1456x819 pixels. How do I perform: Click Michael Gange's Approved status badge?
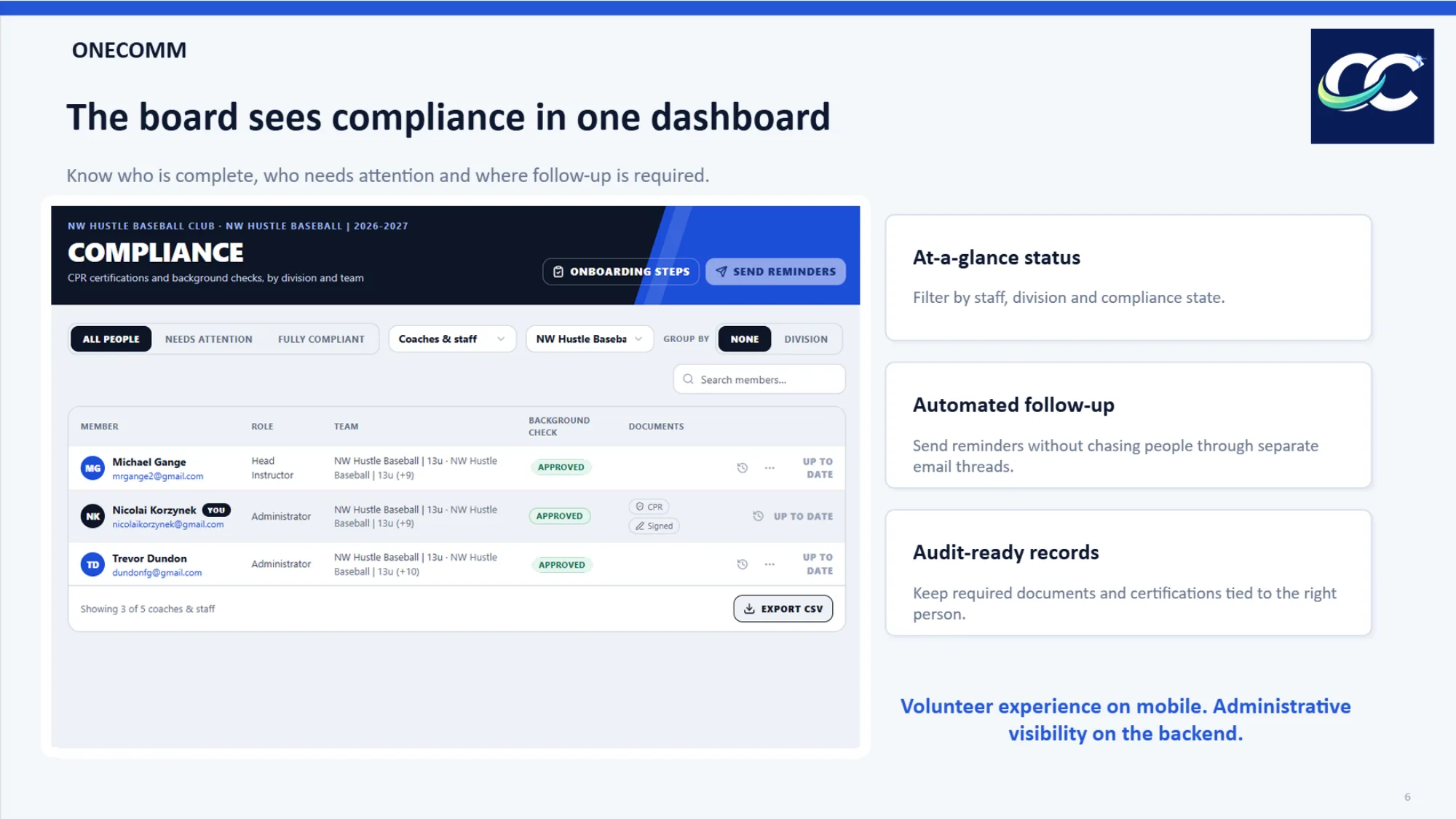click(x=561, y=467)
